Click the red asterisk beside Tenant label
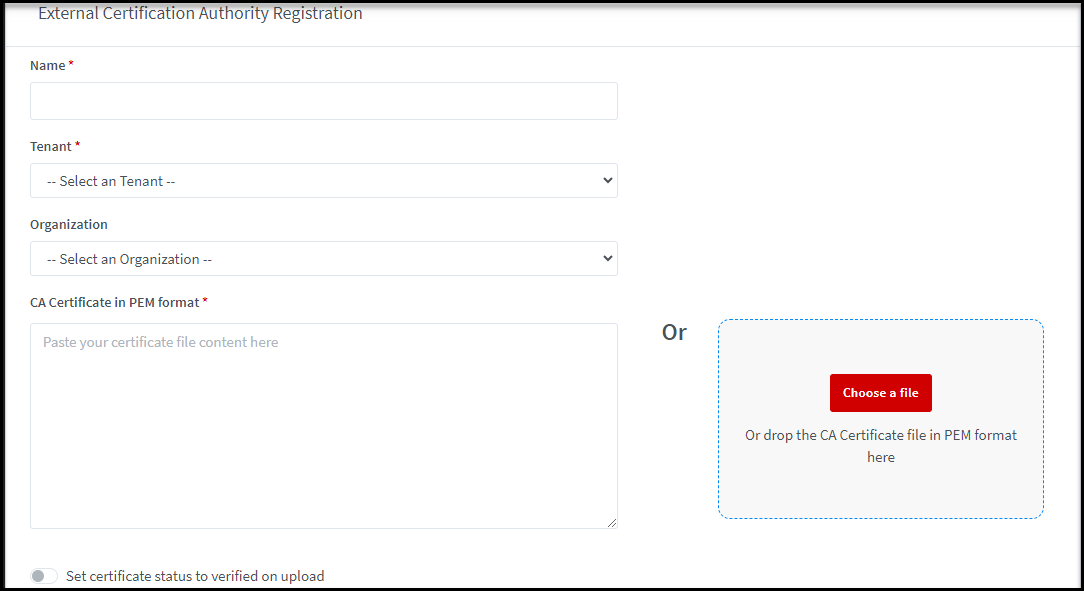 [x=78, y=146]
